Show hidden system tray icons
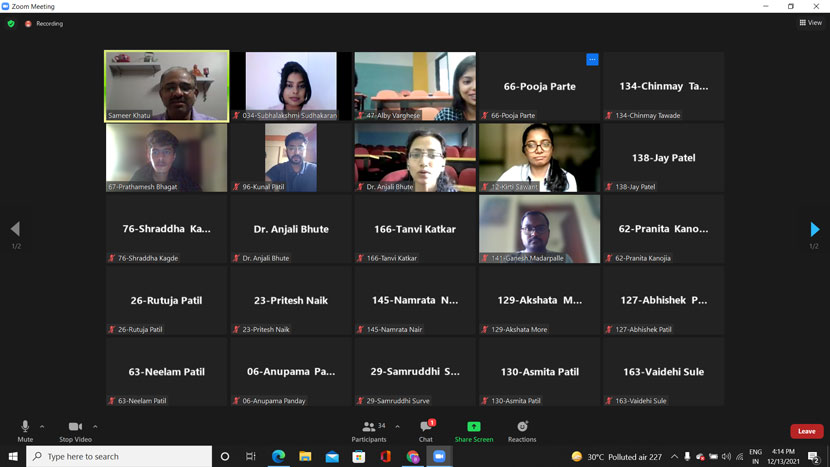Viewport: 830px width, 467px height. tap(674, 456)
